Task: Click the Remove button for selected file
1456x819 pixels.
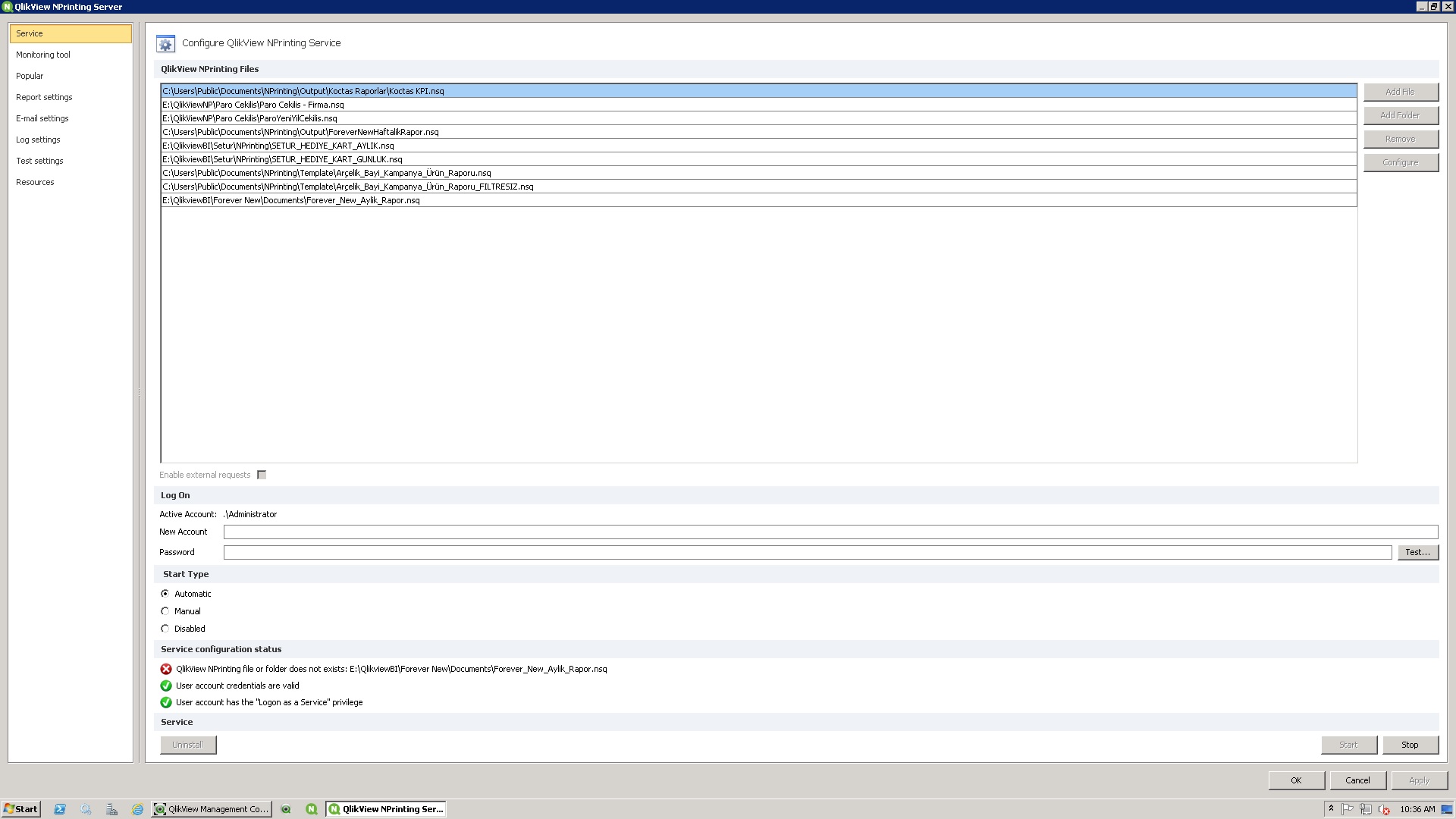Action: click(1400, 138)
